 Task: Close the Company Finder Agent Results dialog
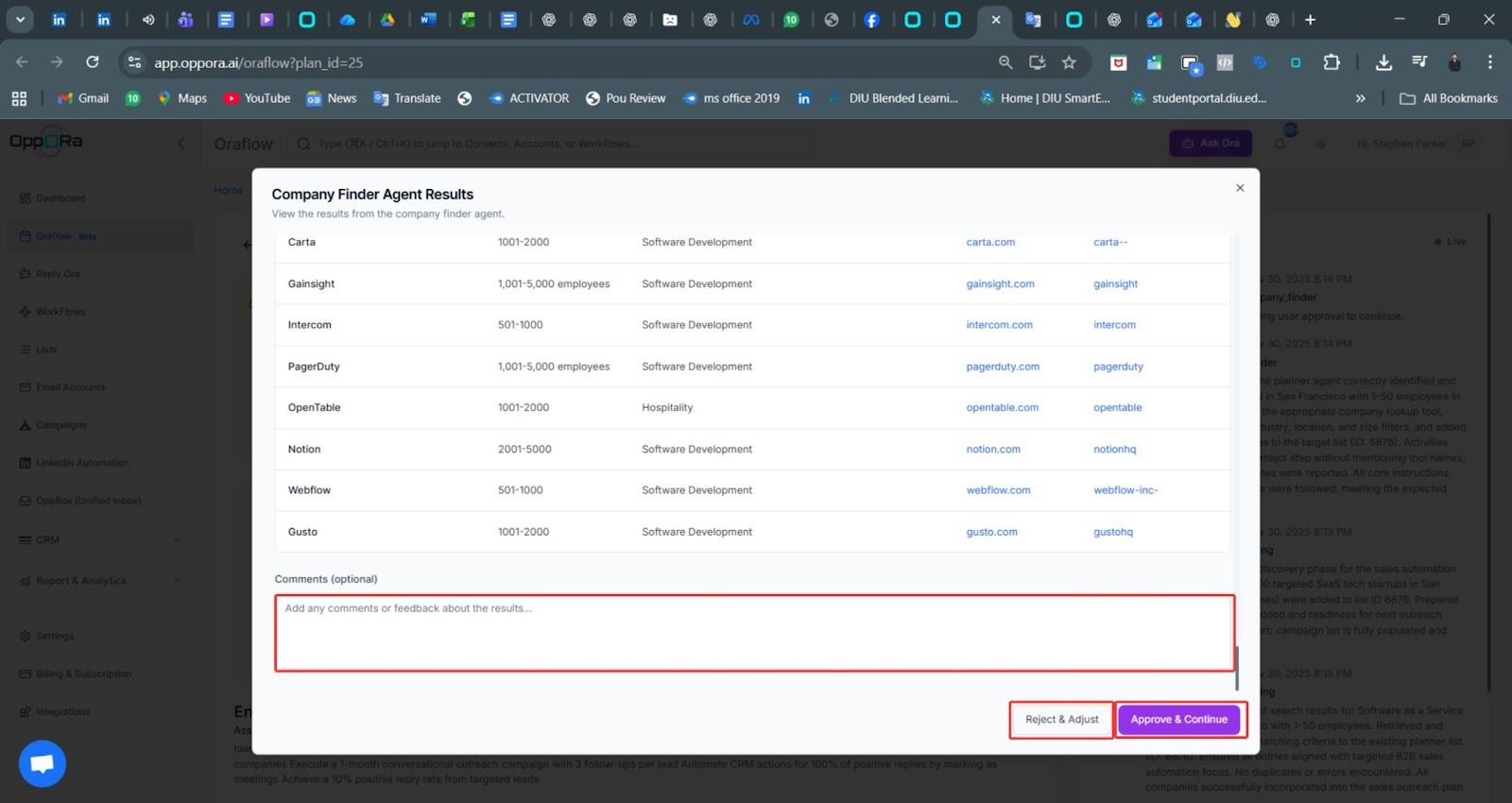click(1240, 188)
